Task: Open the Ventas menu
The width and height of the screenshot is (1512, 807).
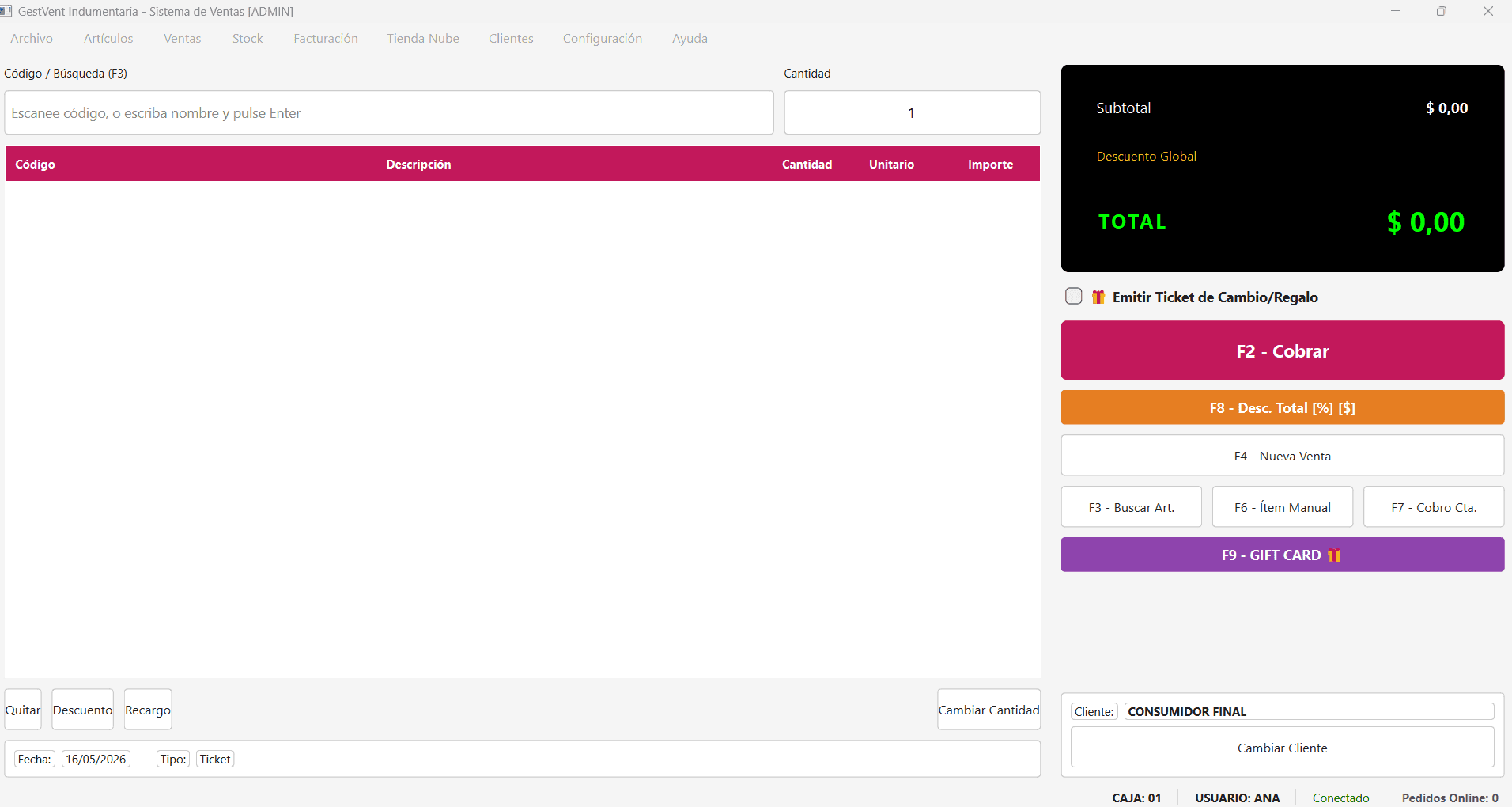Action: click(183, 39)
